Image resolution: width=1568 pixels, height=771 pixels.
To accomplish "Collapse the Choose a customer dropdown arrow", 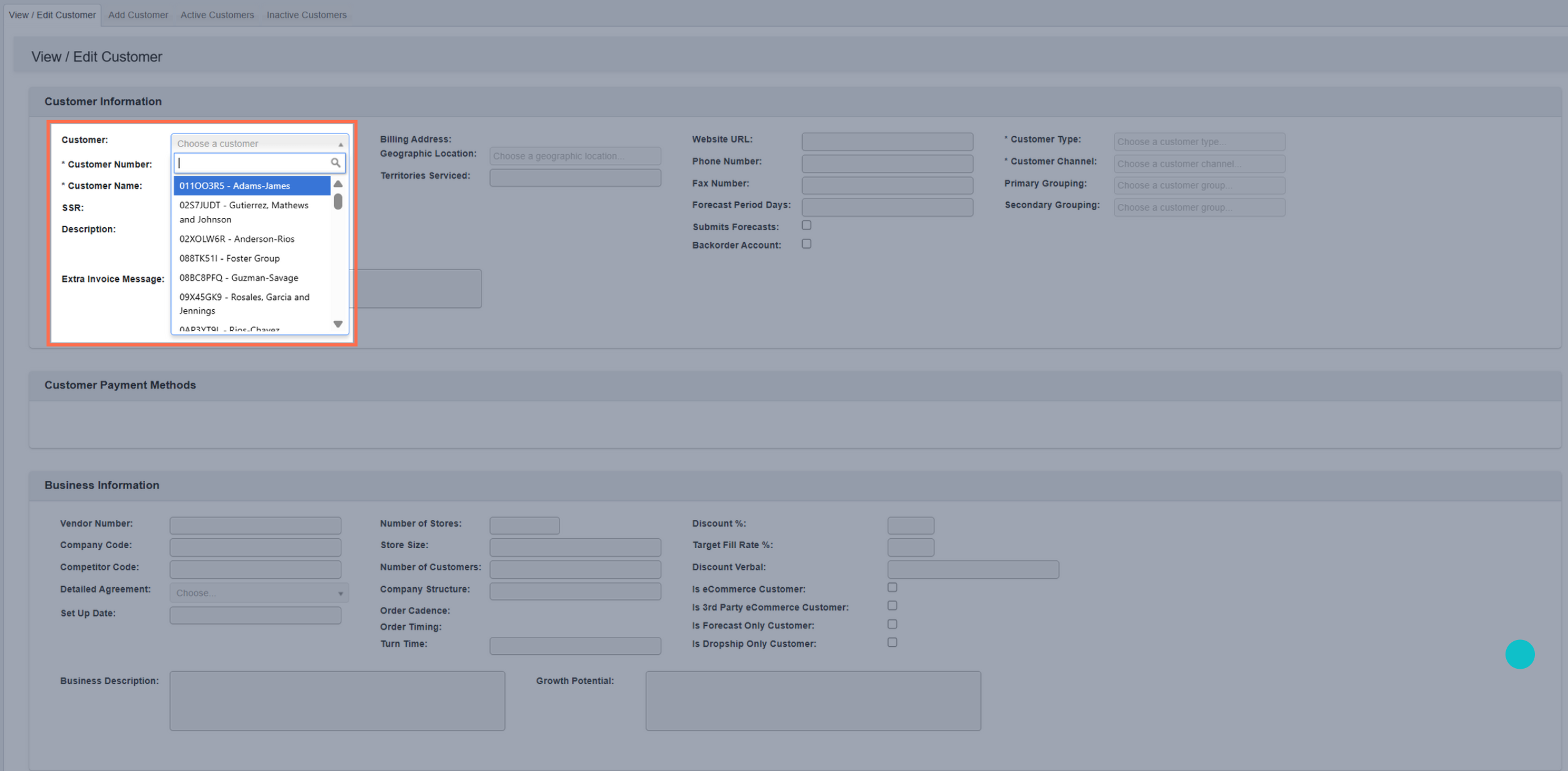I will point(341,144).
